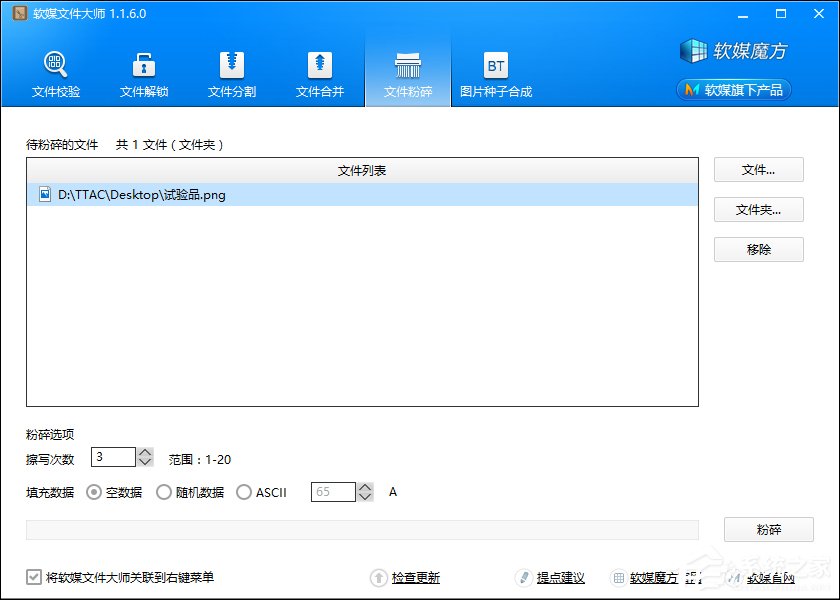Click the 文件... add file button
Image resolution: width=840 pixels, height=600 pixels.
(x=759, y=170)
